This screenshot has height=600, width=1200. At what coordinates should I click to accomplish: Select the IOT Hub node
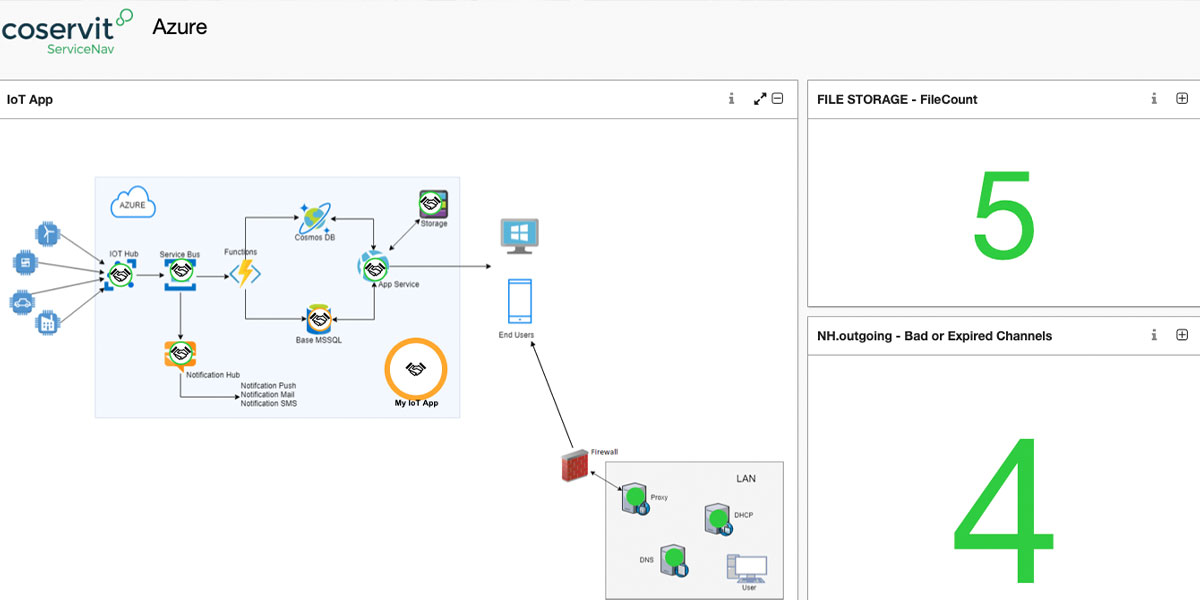tap(120, 274)
